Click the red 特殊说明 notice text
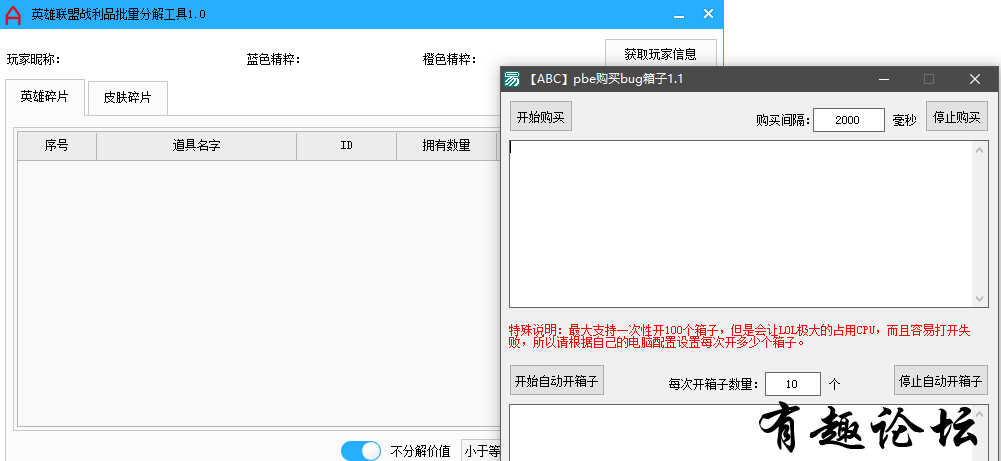Viewport: 1001px width, 461px height. (x=739, y=336)
